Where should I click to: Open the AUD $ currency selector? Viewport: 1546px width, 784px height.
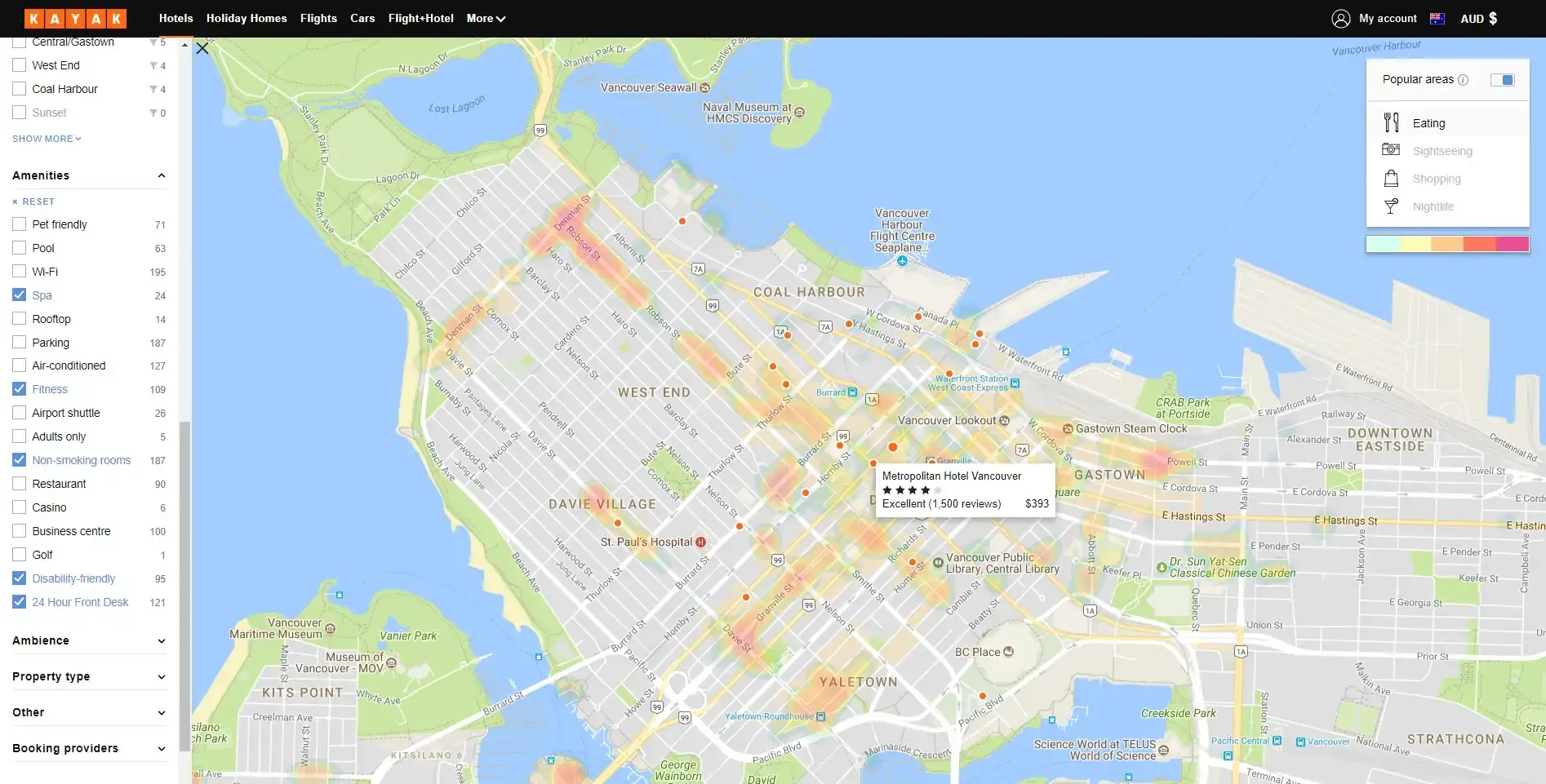(x=1478, y=19)
